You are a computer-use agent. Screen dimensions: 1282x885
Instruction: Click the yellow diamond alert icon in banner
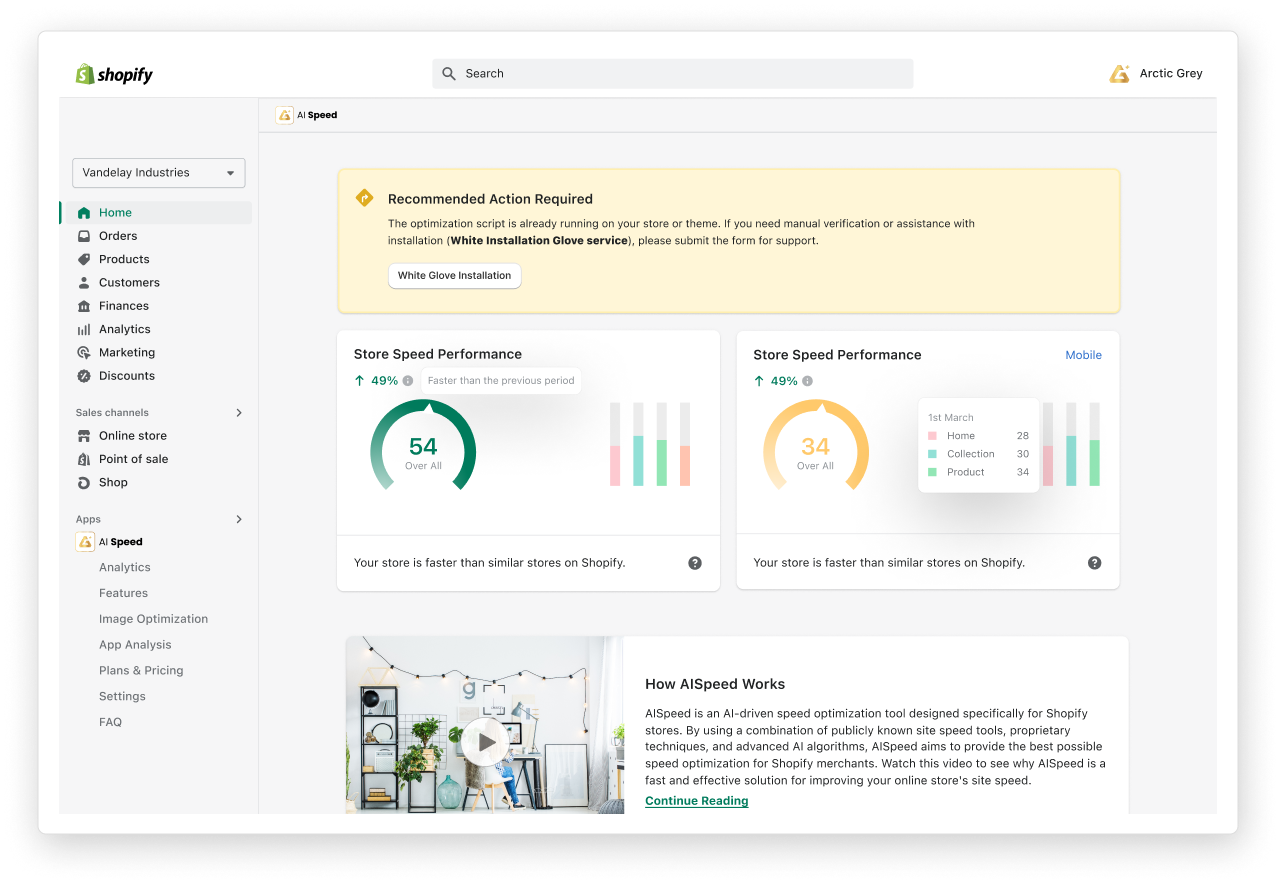point(365,198)
